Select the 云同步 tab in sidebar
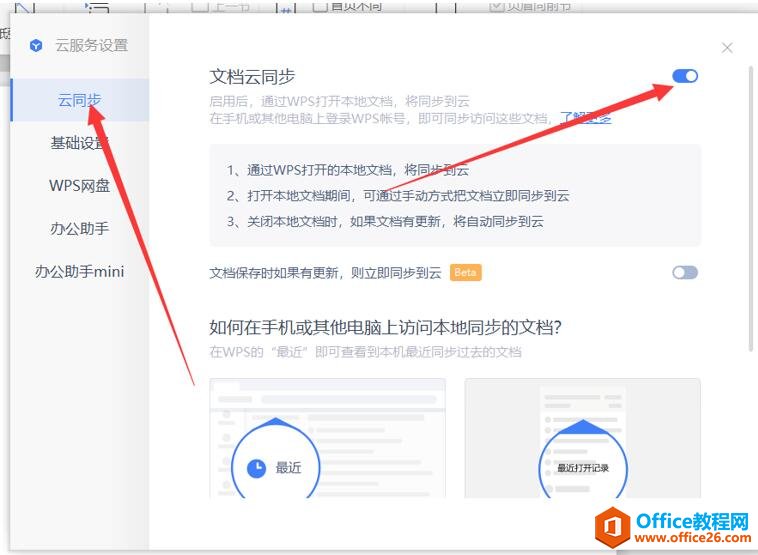Viewport: 758px width, 555px height. pyautogui.click(x=80, y=100)
